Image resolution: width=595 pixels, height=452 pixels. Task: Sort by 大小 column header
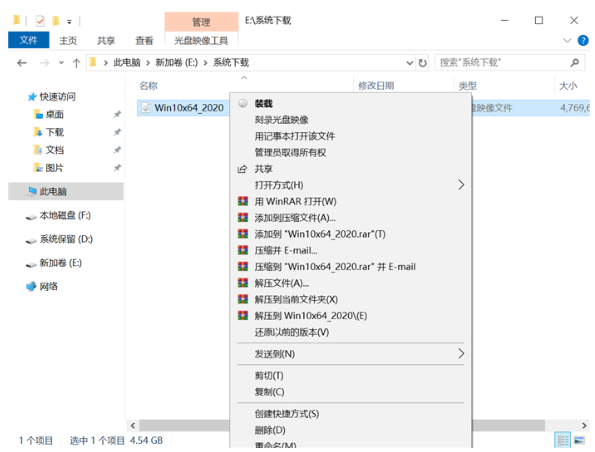click(x=568, y=86)
